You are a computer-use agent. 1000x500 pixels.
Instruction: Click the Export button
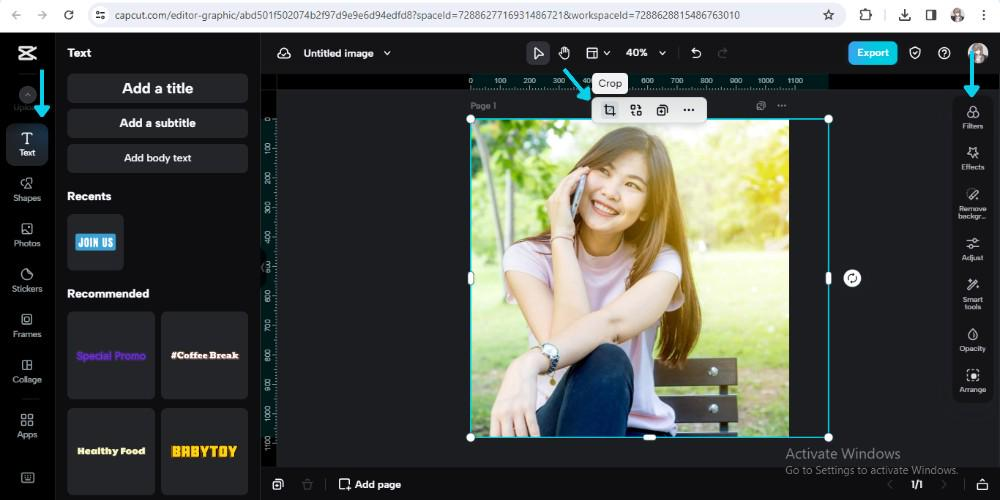(x=872, y=53)
